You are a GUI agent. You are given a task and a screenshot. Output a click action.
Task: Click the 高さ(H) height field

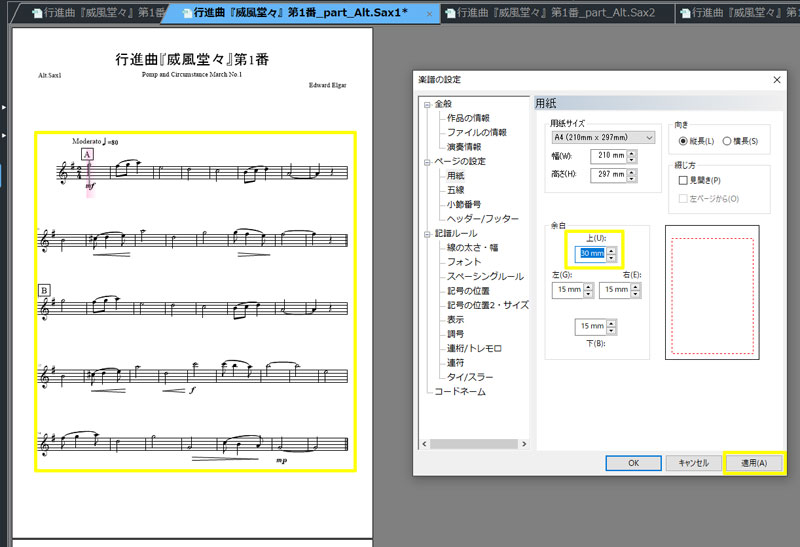coord(608,175)
